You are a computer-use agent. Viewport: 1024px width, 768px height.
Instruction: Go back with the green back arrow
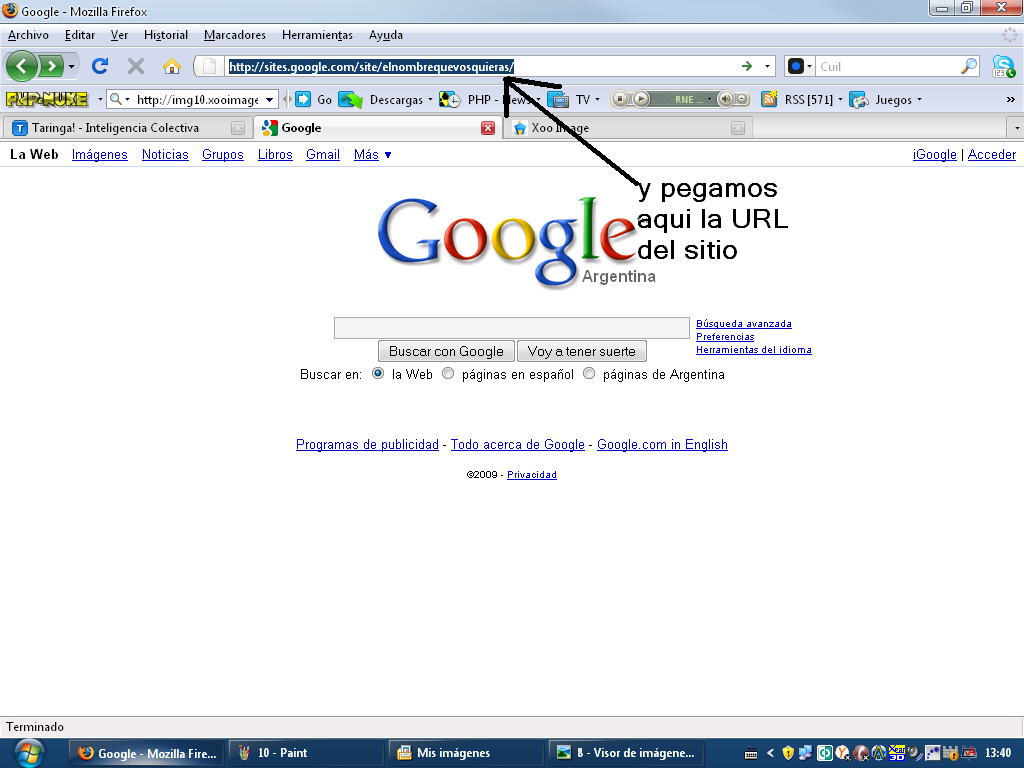(22, 66)
